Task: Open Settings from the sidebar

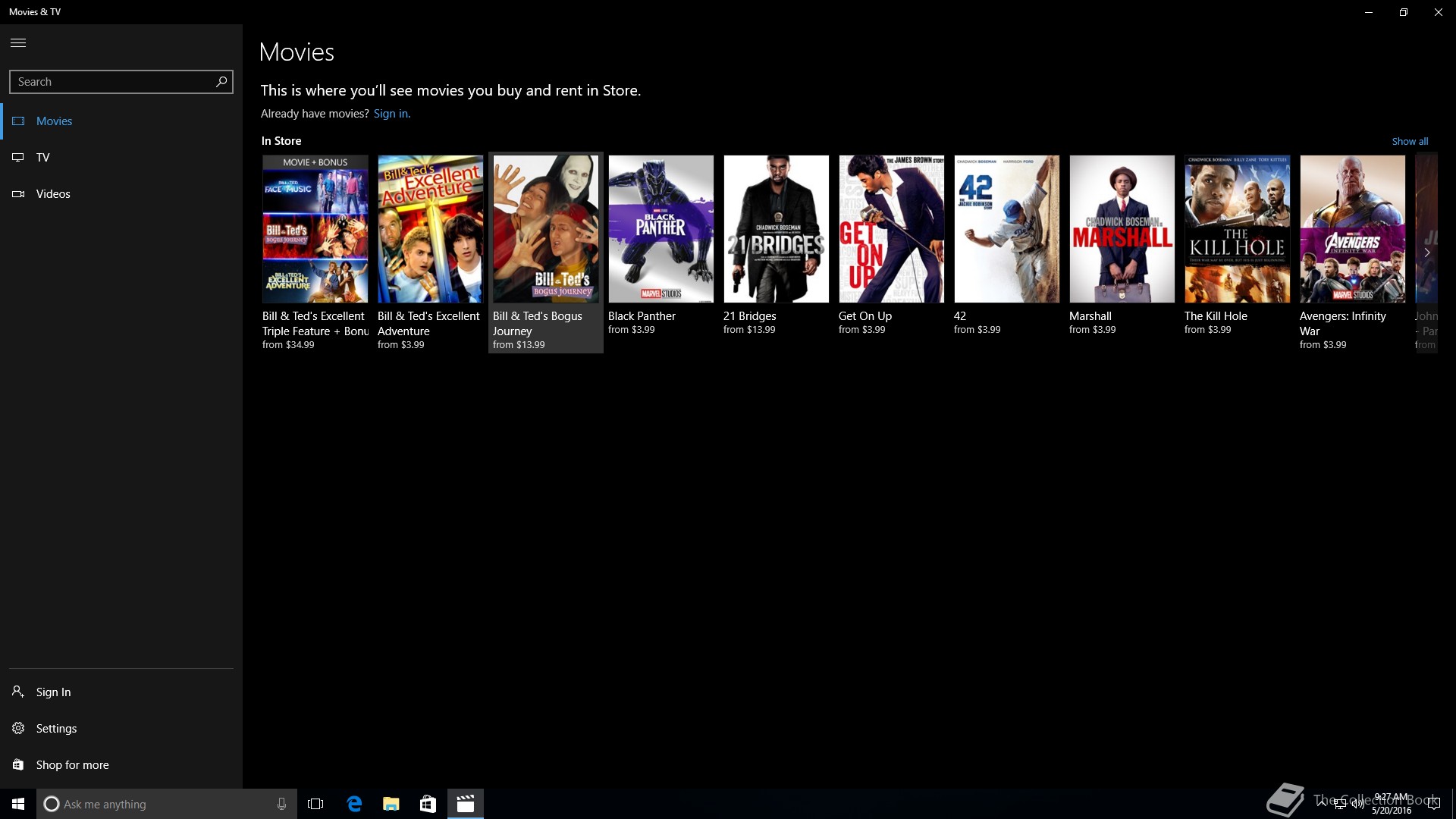Action: (x=121, y=728)
